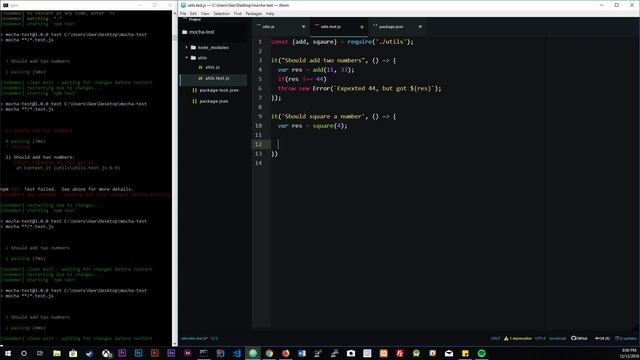Click the 'Should square a number' string

tap(323, 116)
